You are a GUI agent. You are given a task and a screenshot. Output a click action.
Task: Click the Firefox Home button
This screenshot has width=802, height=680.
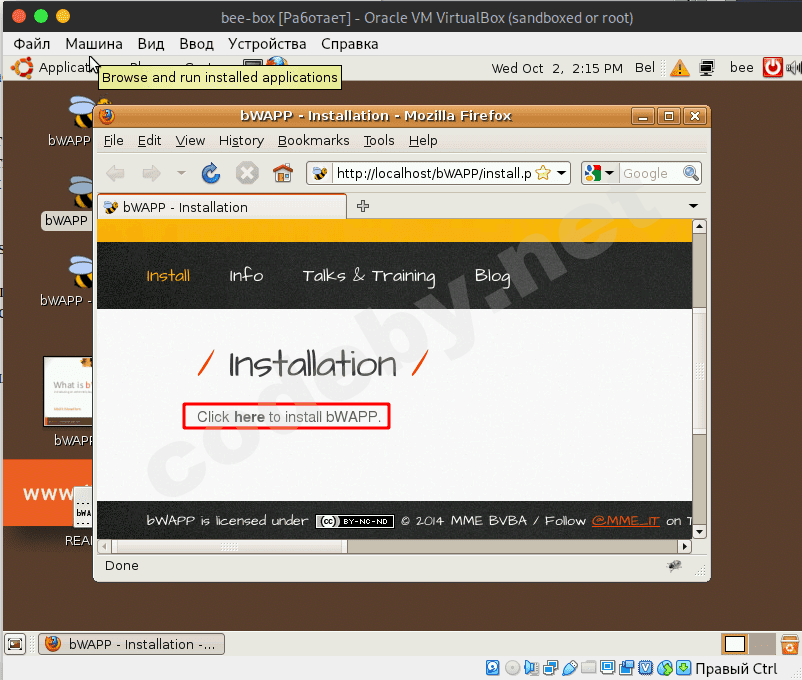[283, 173]
